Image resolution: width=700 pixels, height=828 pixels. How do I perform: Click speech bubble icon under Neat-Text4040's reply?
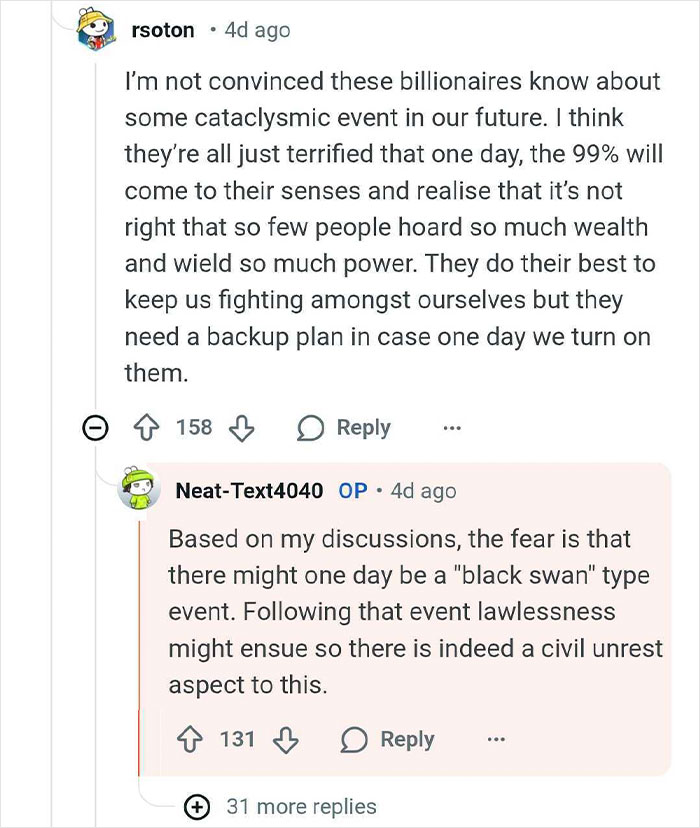(x=354, y=740)
